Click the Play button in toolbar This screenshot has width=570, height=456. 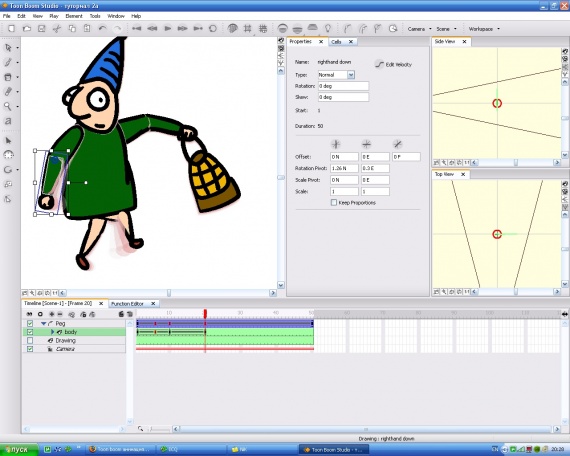point(168,28)
